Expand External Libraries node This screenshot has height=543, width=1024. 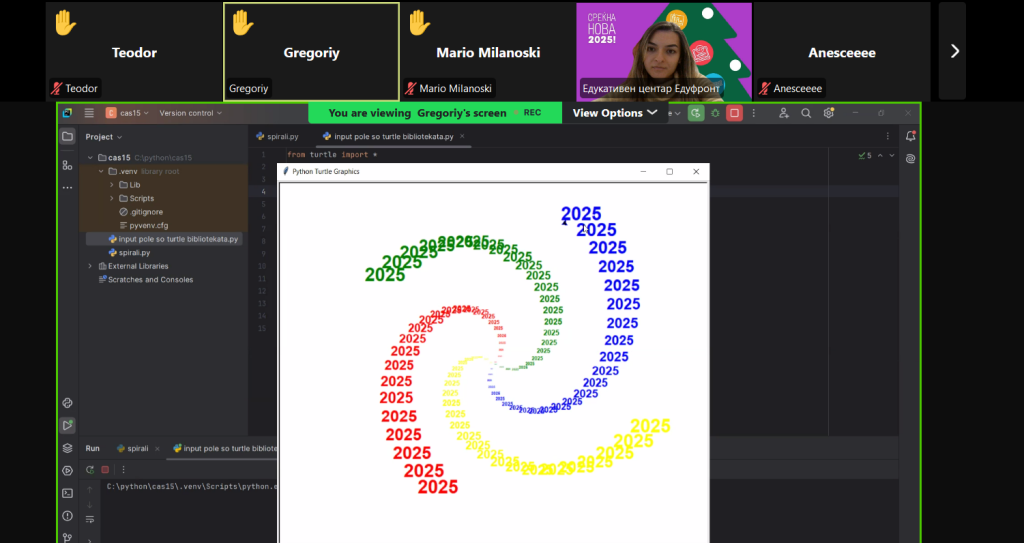point(90,266)
